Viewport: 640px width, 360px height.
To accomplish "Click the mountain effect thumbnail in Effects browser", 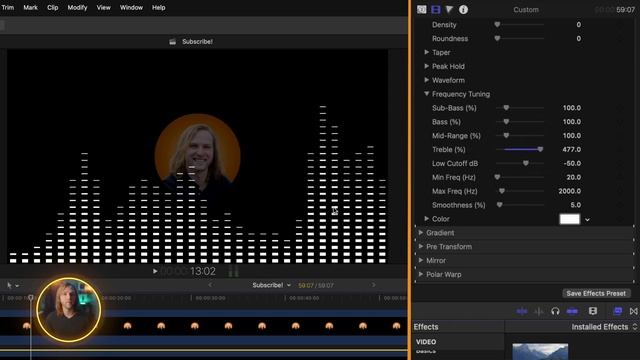I will pos(540,351).
